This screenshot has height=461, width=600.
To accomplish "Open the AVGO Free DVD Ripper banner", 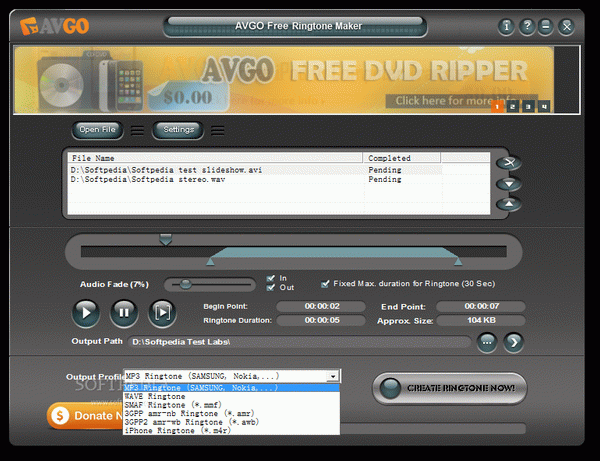I will (284, 80).
